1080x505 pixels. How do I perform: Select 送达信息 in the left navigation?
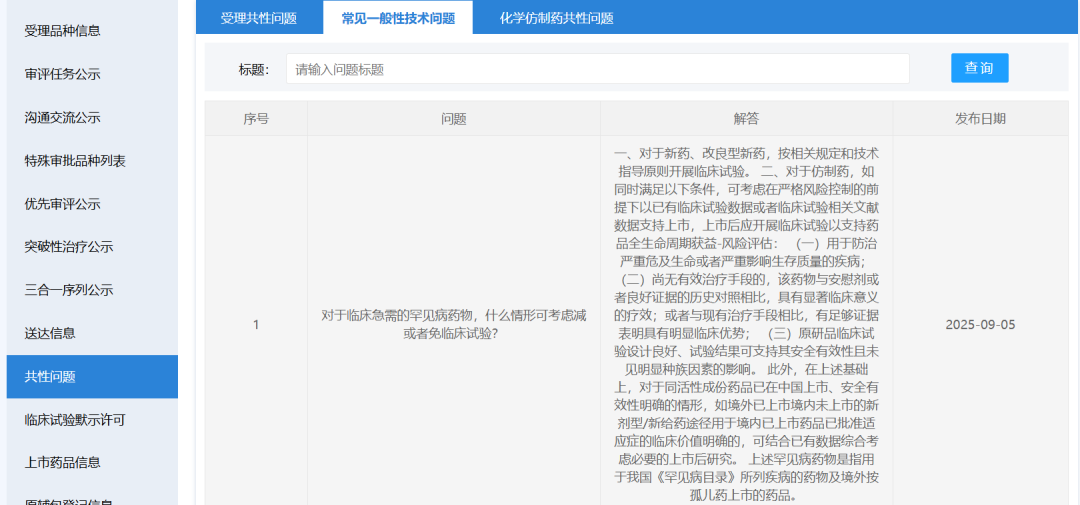point(50,333)
